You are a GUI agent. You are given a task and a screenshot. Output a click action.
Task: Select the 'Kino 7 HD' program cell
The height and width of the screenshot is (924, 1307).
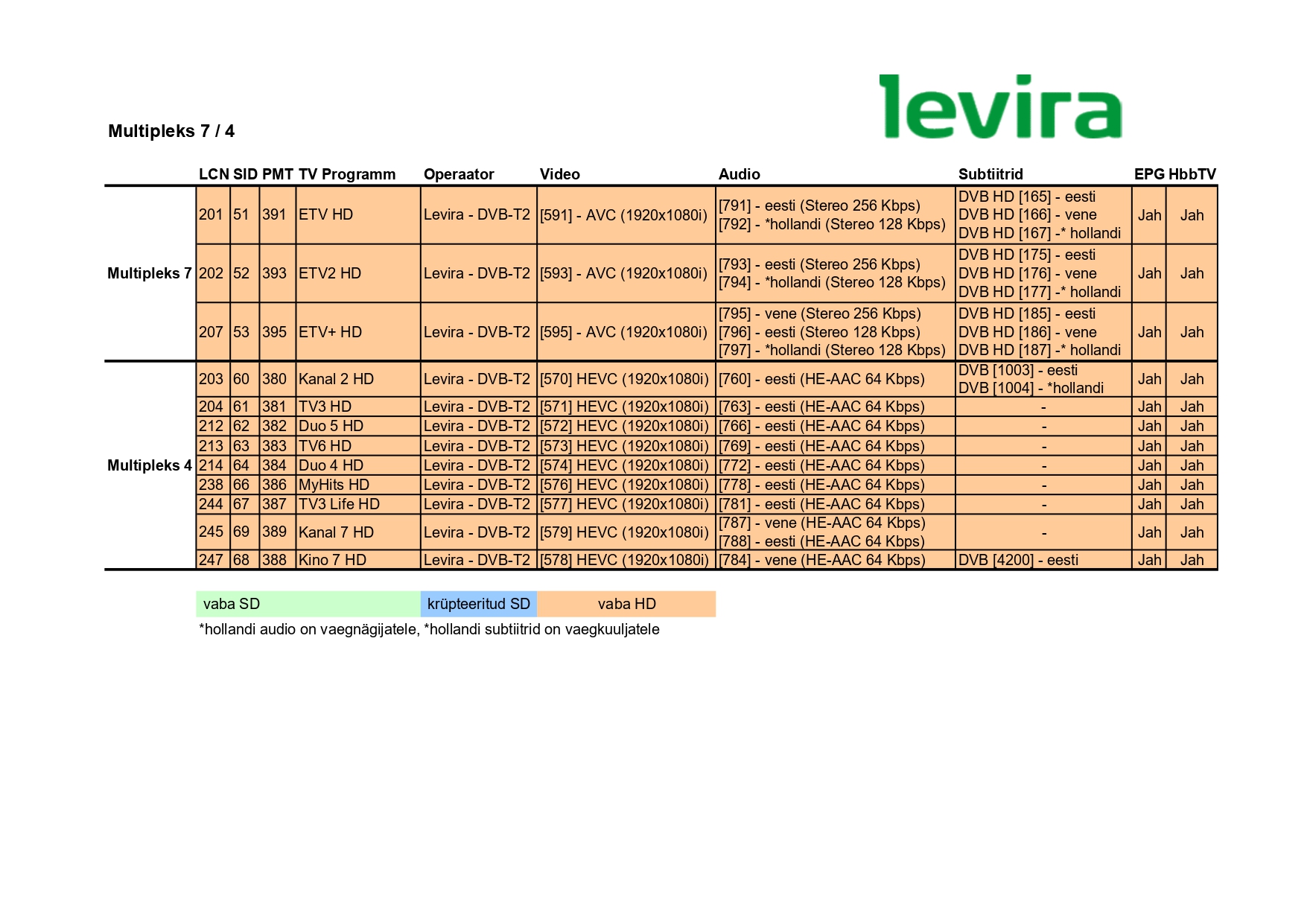click(x=358, y=560)
